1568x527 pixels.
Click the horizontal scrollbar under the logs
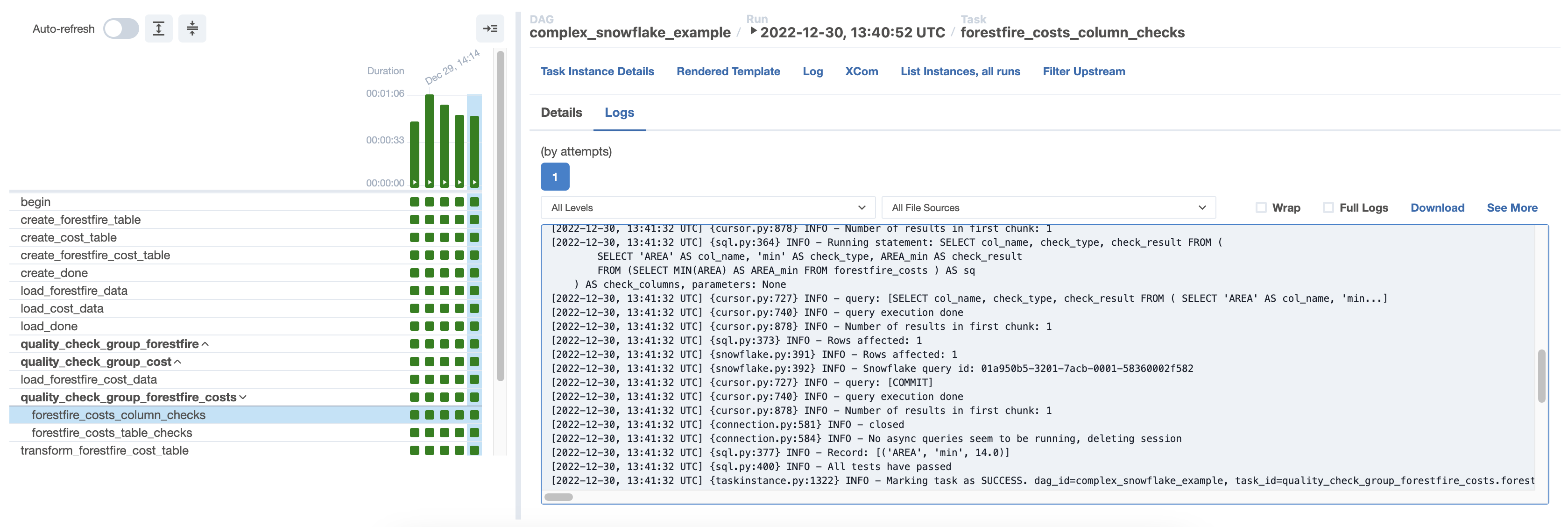(x=558, y=497)
